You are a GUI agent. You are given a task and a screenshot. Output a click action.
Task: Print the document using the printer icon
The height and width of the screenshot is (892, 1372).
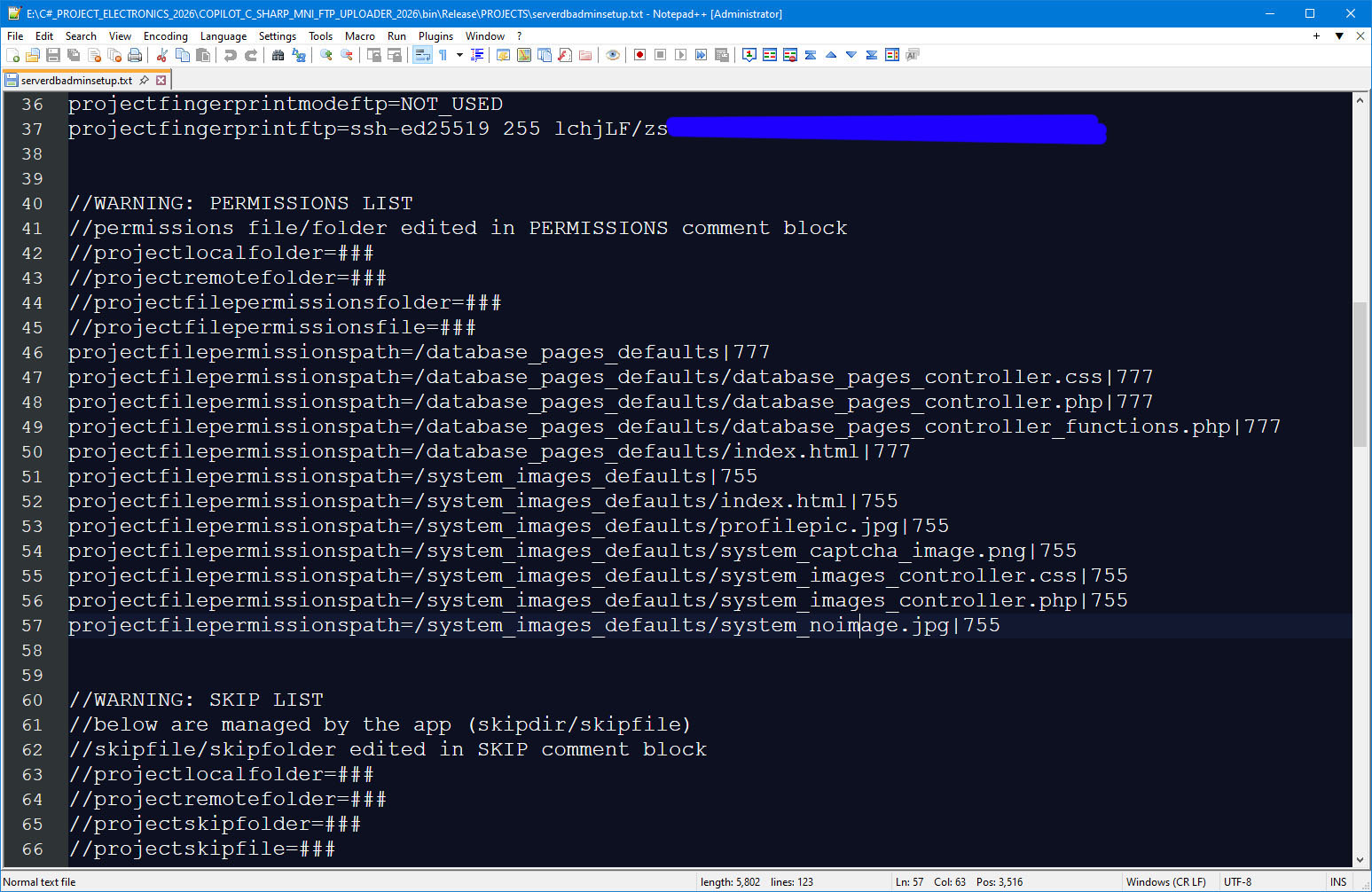tap(135, 55)
